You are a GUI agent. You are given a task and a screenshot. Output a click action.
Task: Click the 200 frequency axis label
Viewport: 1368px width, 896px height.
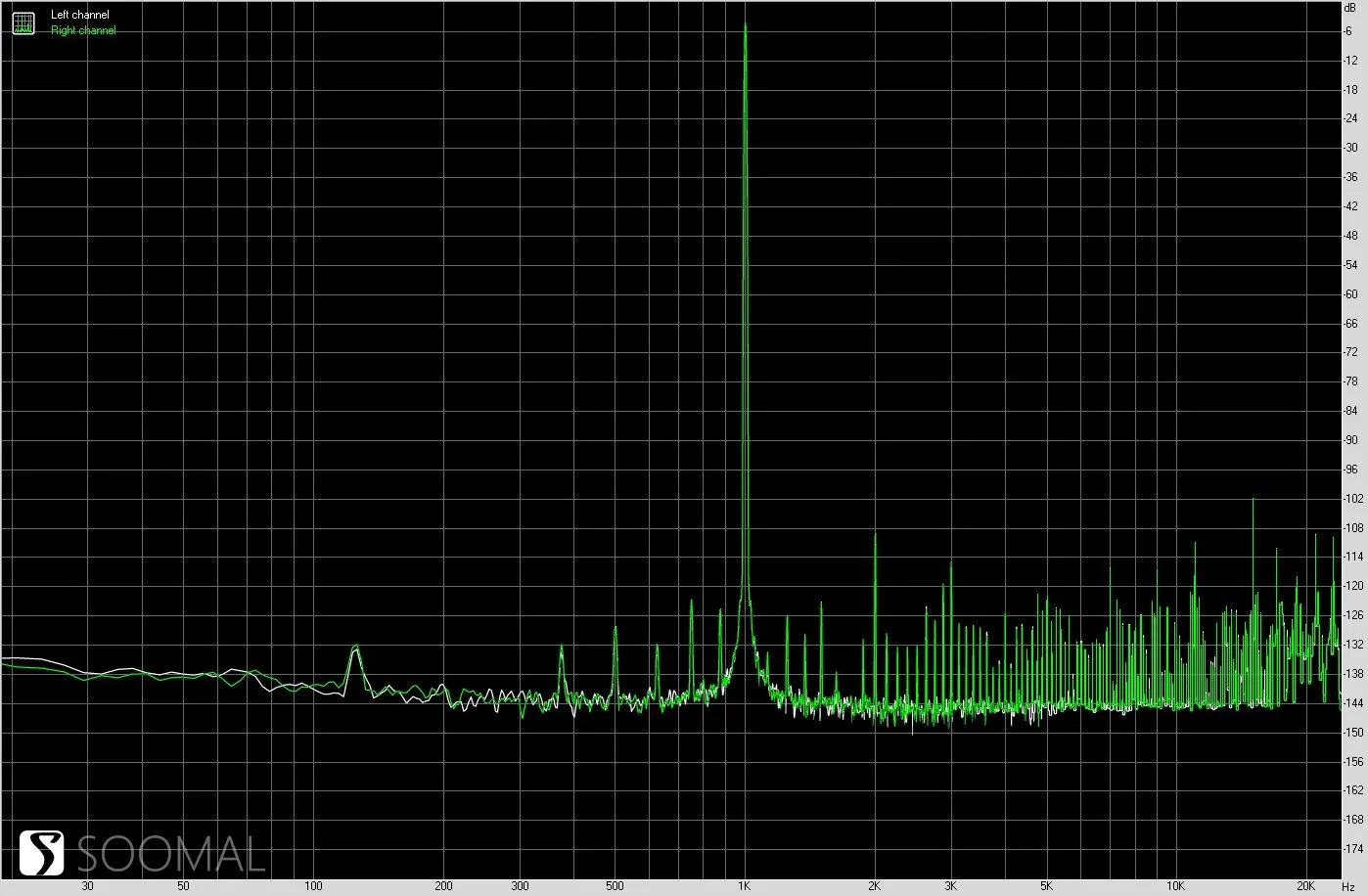(x=443, y=886)
